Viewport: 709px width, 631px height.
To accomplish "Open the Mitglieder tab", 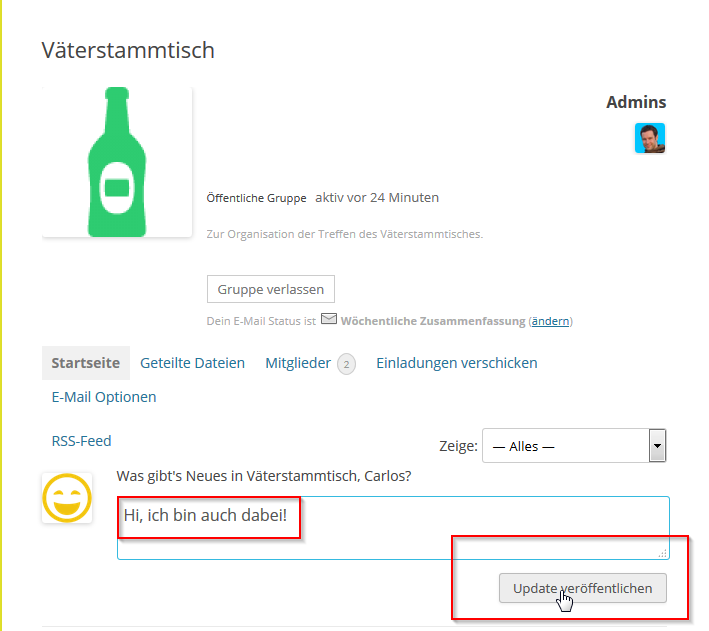I will coord(298,363).
